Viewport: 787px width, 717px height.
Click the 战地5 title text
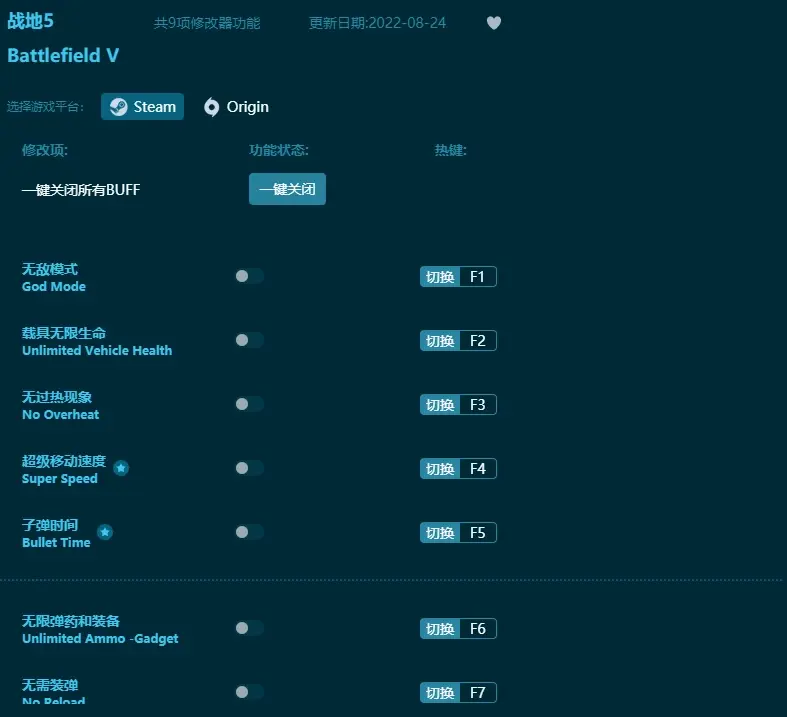pyautogui.click(x=31, y=21)
